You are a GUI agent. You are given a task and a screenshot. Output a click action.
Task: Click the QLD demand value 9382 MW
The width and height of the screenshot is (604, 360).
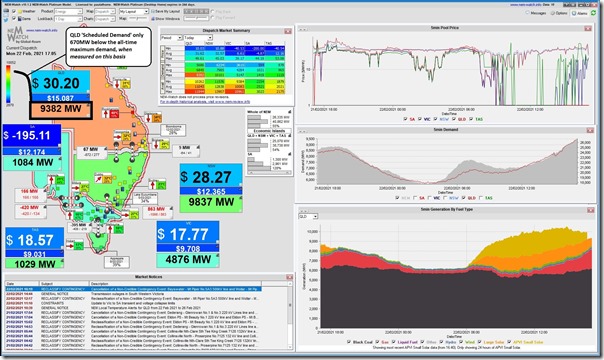point(60,109)
